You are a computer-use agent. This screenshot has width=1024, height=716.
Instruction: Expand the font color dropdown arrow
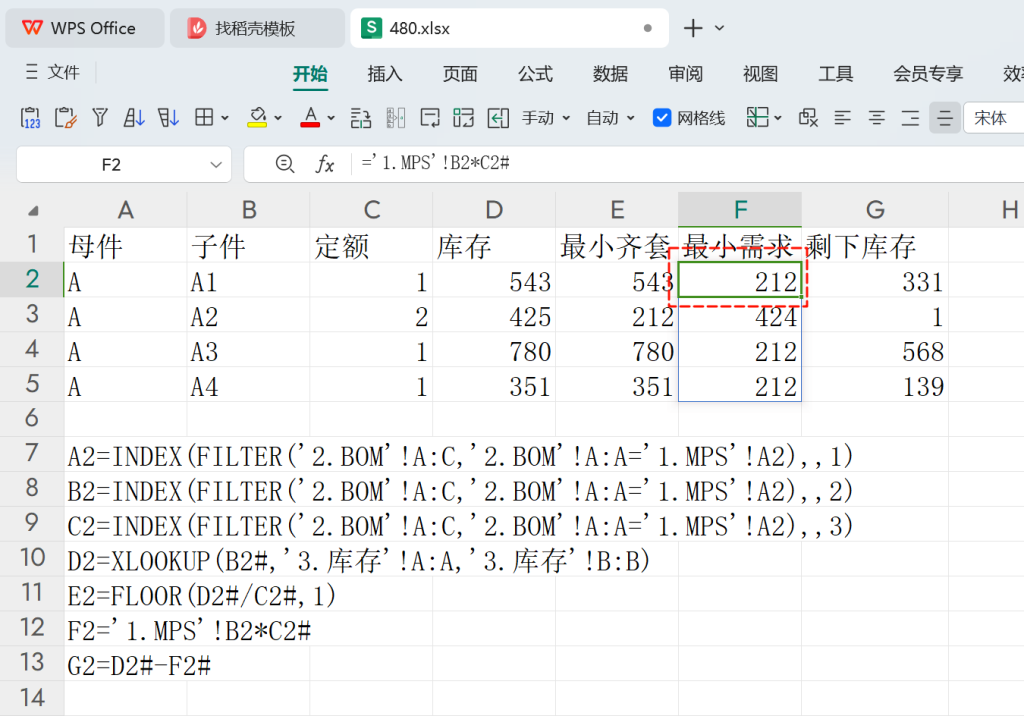coord(331,118)
